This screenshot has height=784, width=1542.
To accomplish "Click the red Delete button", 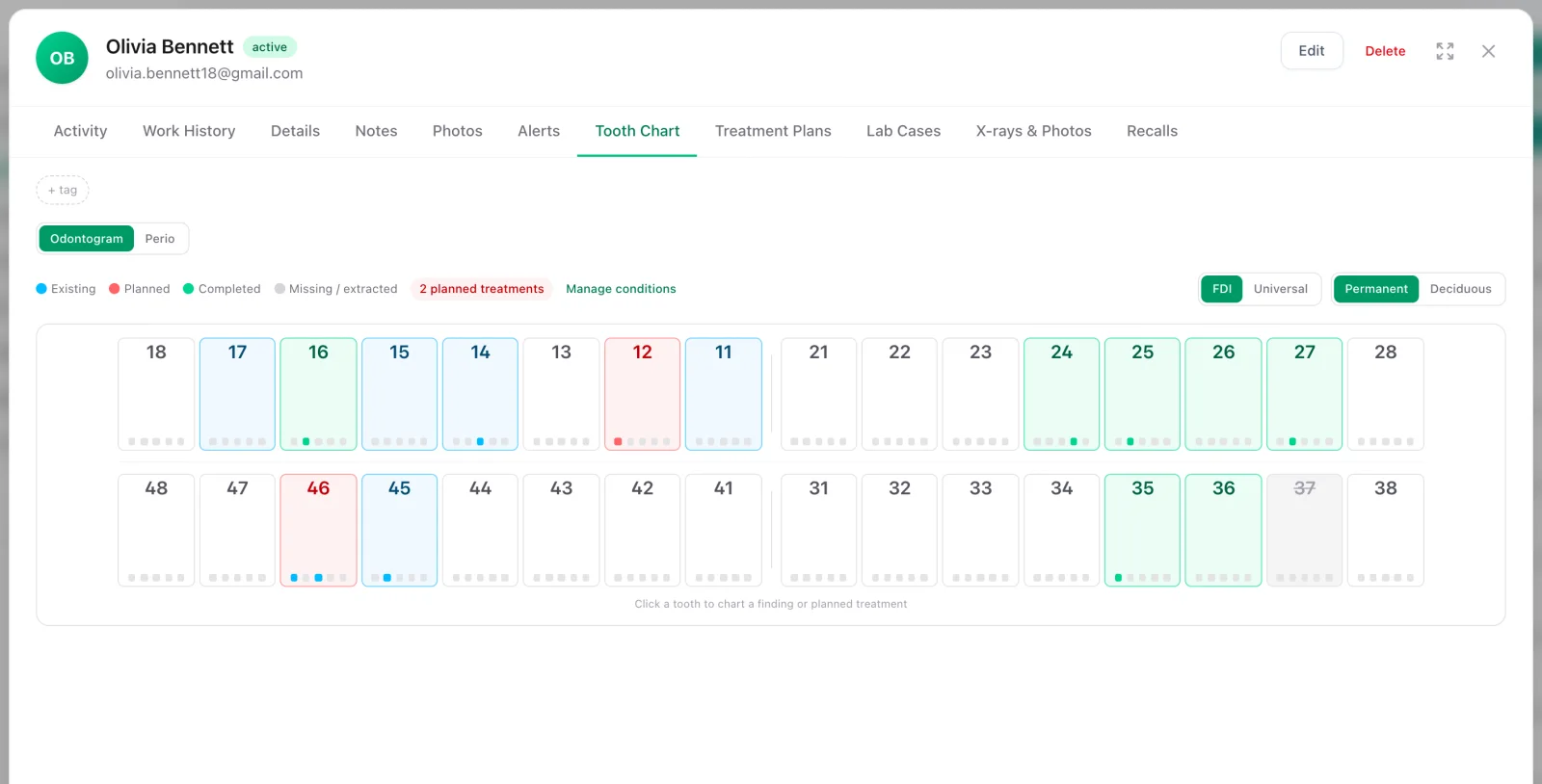I will pos(1385,51).
